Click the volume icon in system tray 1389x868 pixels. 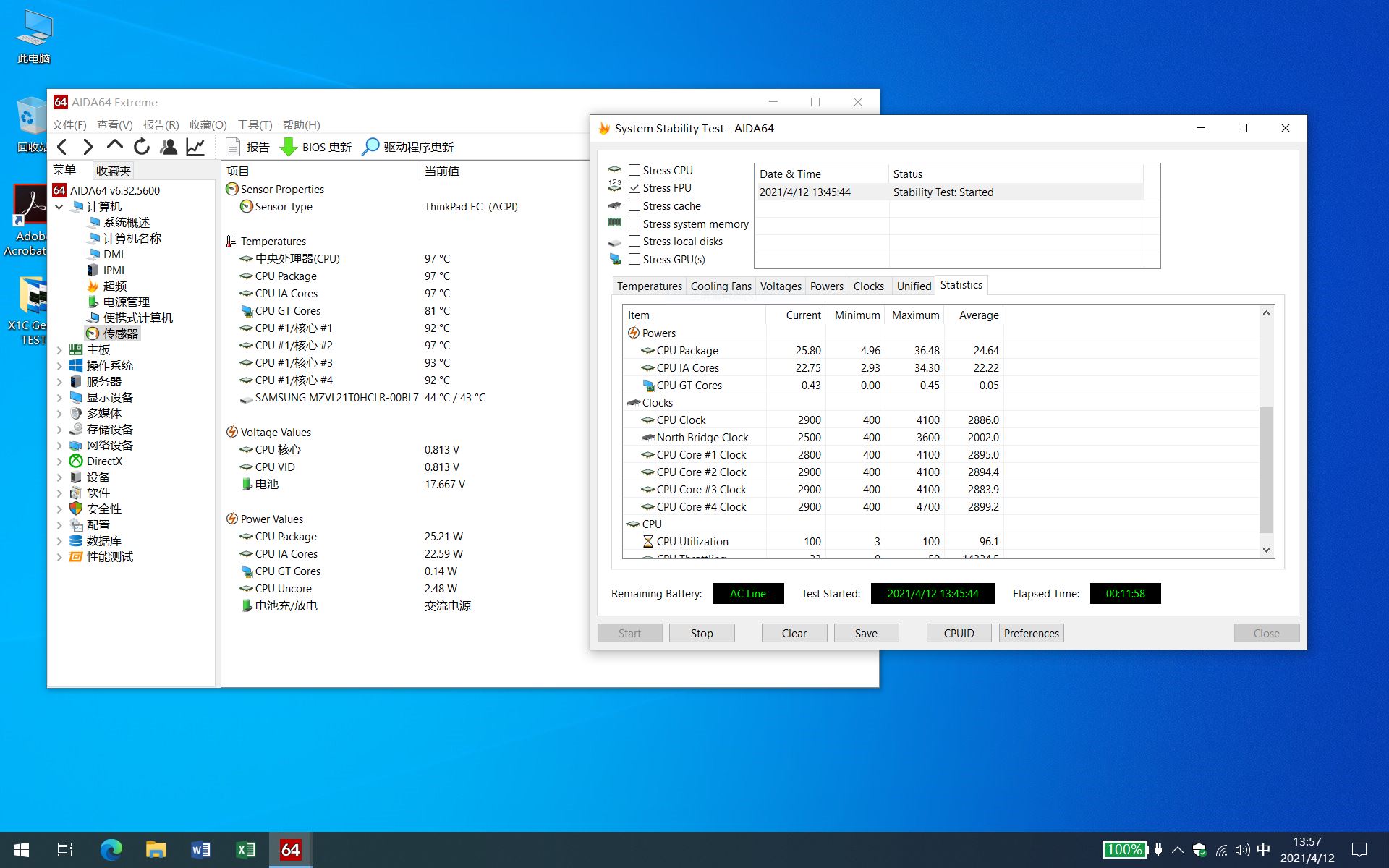(1243, 850)
